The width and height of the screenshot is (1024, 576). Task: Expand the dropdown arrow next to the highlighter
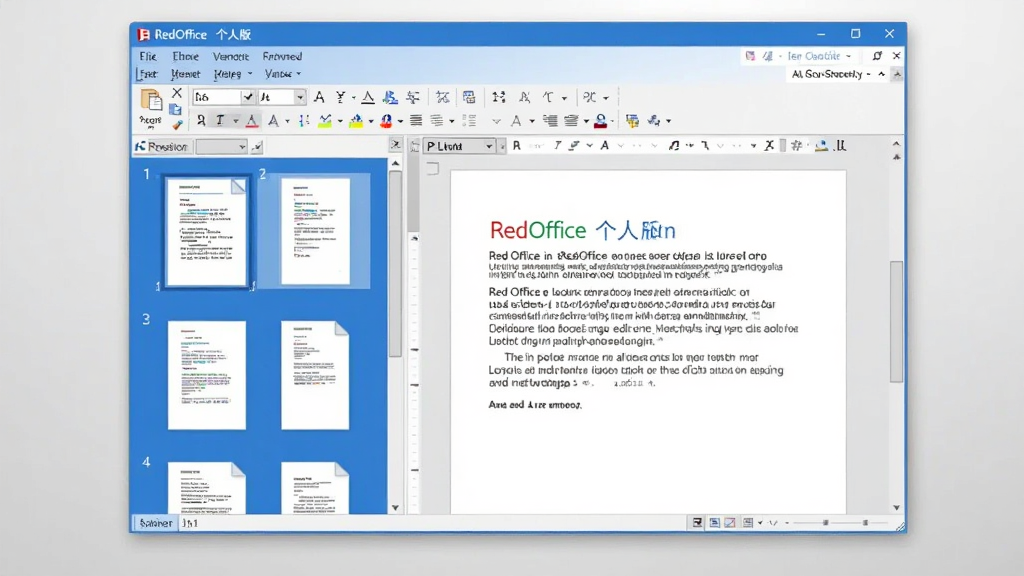(x=340, y=121)
